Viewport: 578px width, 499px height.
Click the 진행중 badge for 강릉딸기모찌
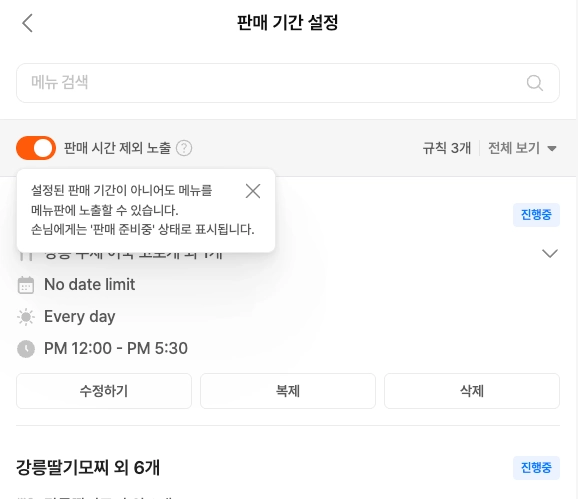pyautogui.click(x=536, y=468)
